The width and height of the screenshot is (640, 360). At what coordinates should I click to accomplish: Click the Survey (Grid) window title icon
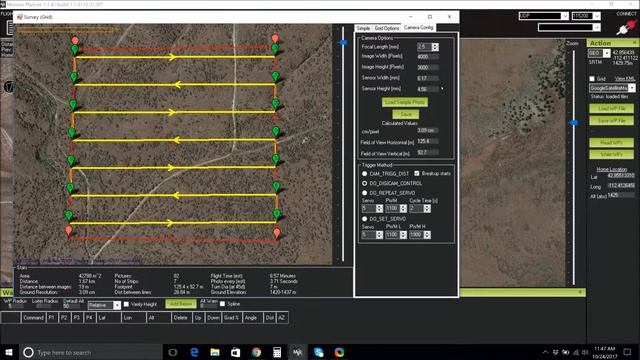[x=19, y=17]
